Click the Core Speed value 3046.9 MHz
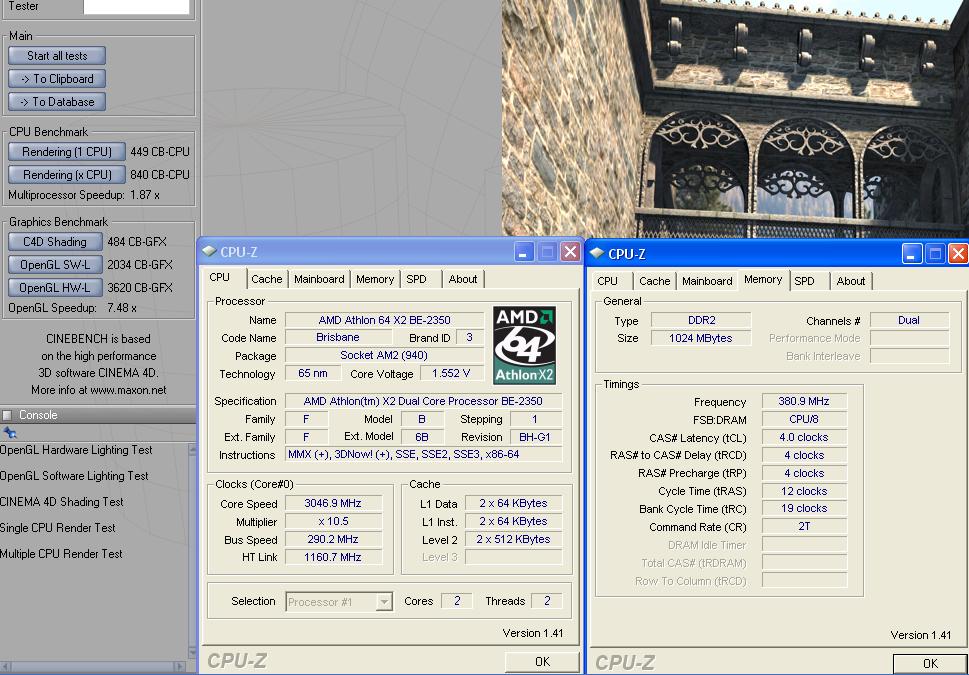The height and width of the screenshot is (675, 969). click(x=333, y=503)
